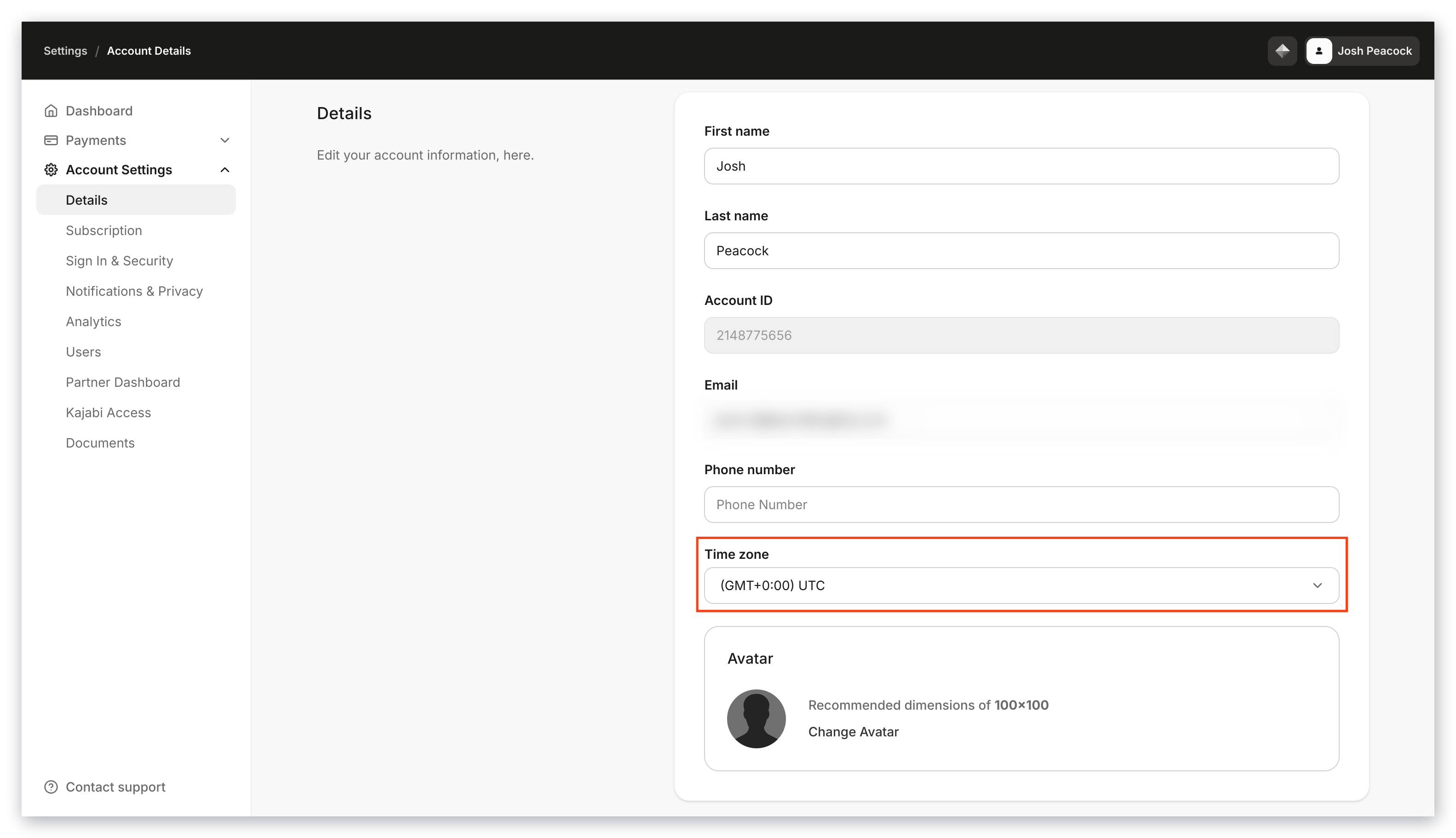Select Details in the sidebar
Viewport: 1456px width, 838px height.
(136, 200)
